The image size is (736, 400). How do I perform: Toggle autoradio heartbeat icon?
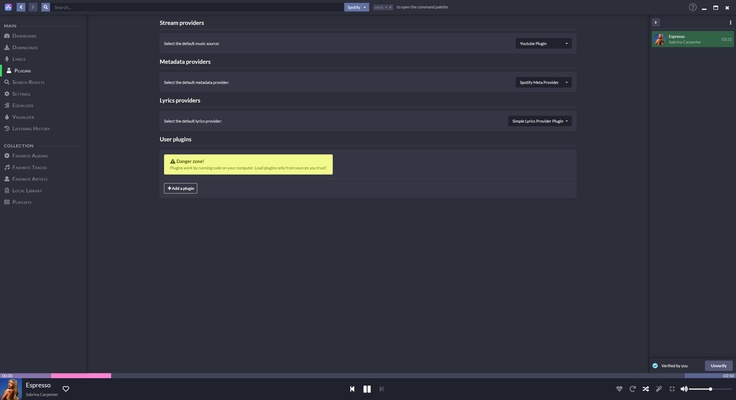tap(619, 389)
